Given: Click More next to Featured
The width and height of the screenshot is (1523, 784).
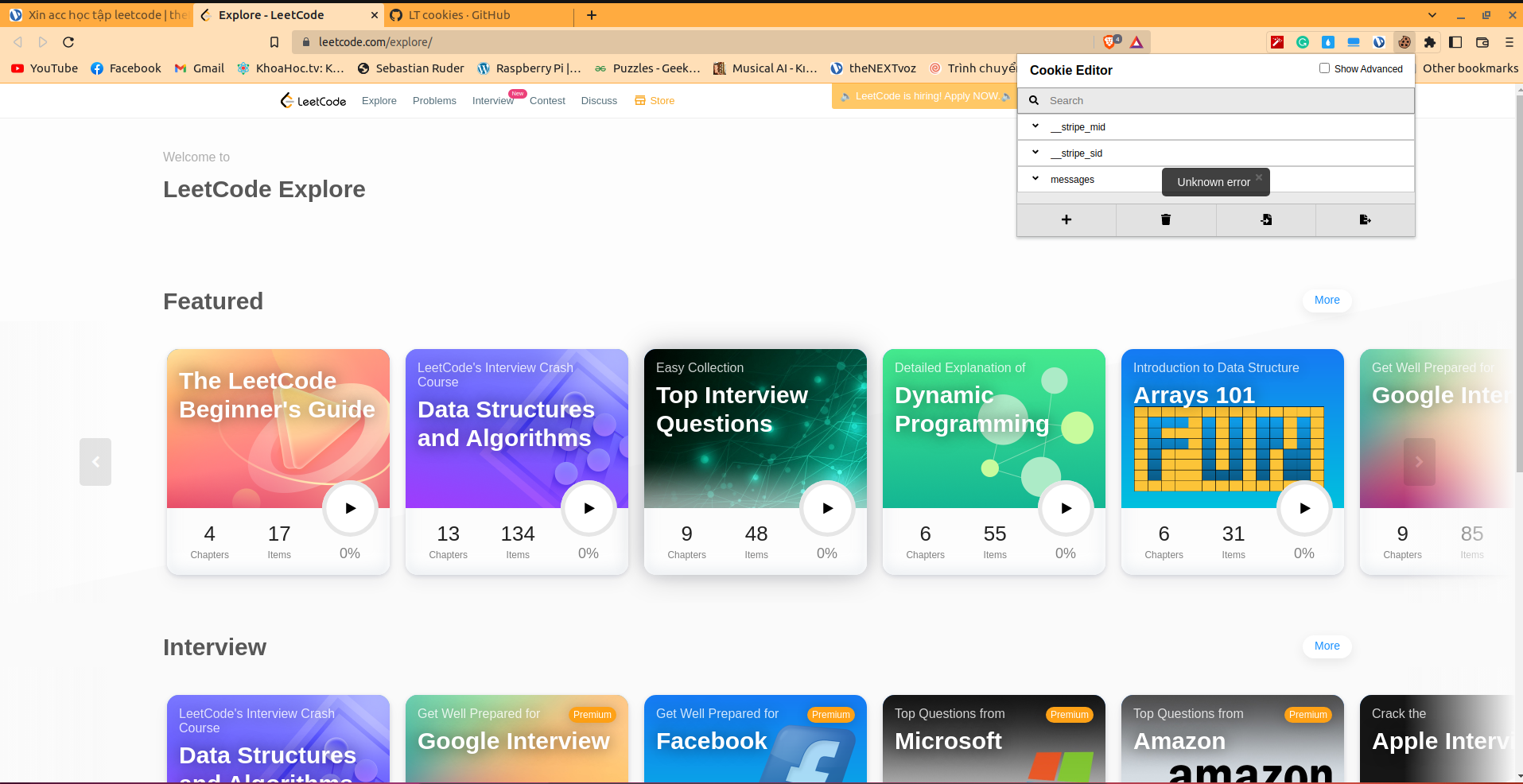Looking at the screenshot, I should point(1327,301).
